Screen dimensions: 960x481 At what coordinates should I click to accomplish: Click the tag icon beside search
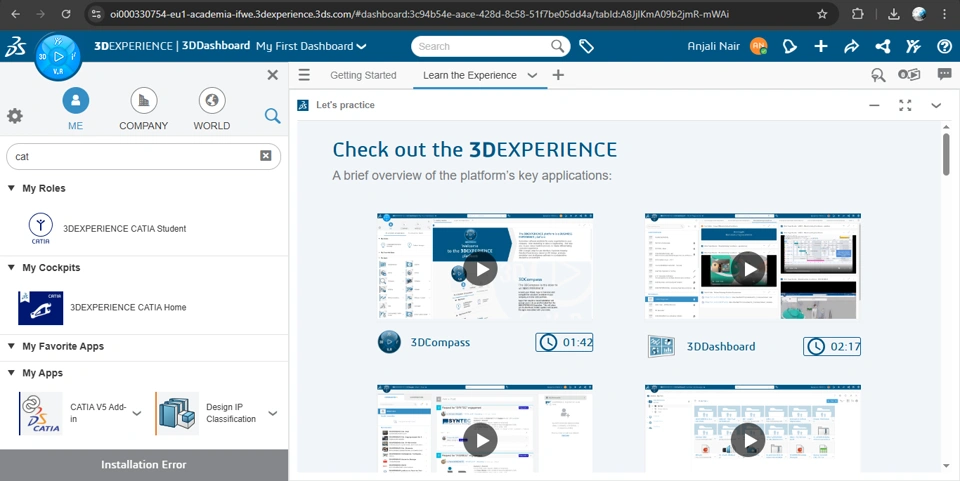click(587, 47)
